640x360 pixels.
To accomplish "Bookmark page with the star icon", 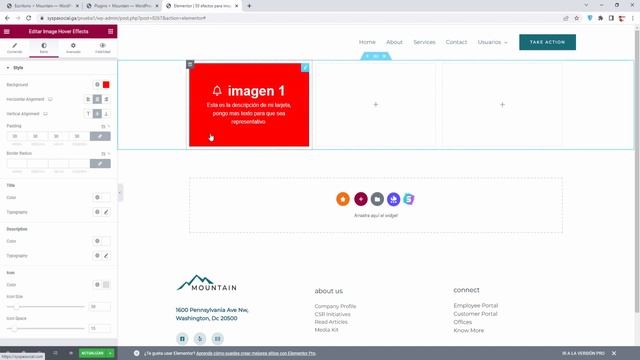I will pos(576,18).
